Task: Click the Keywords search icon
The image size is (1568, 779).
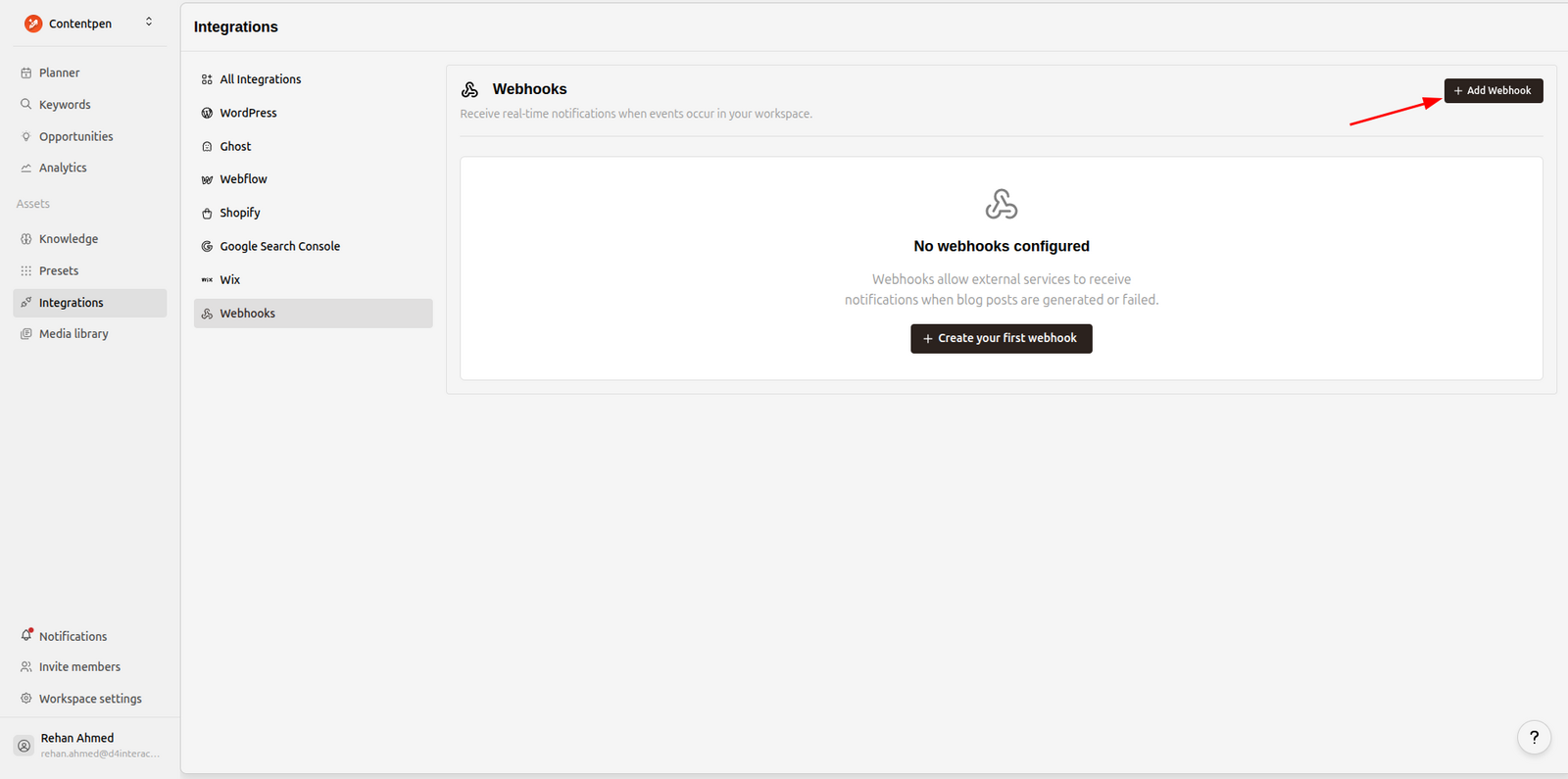Action: coord(26,104)
